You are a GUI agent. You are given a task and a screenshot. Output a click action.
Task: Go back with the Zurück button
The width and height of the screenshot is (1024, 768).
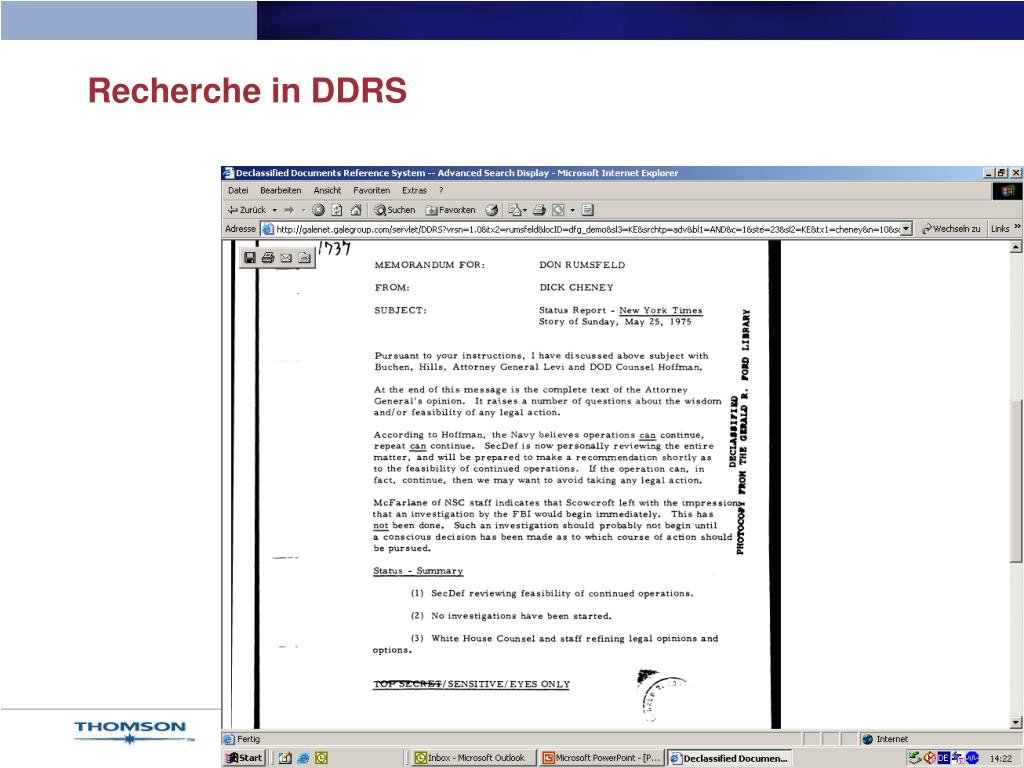246,210
